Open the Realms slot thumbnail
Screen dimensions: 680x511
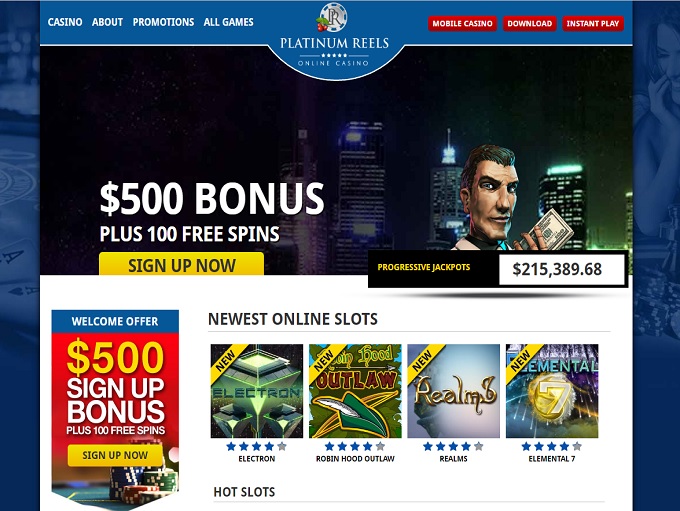[454, 391]
